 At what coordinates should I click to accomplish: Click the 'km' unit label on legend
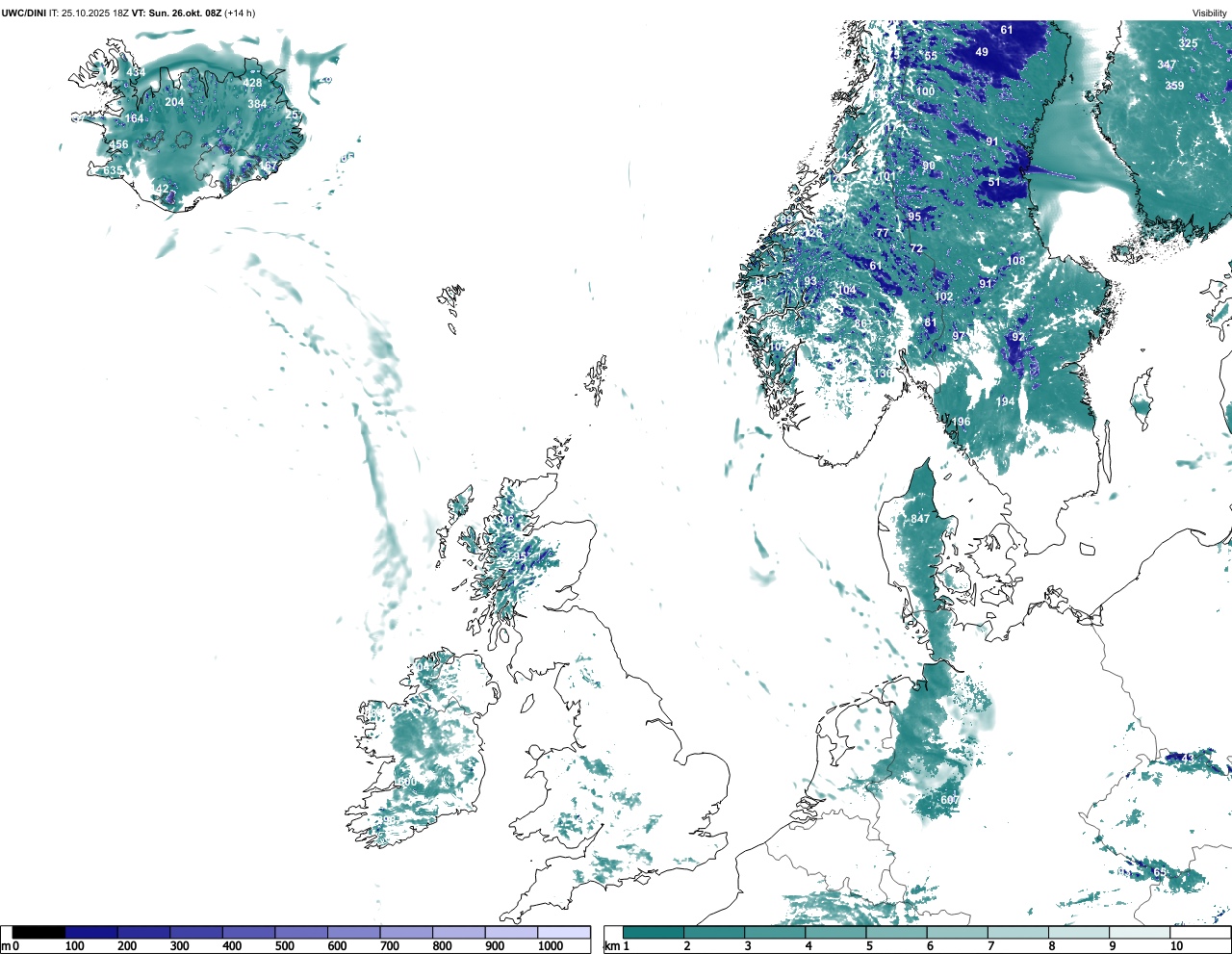[611, 946]
